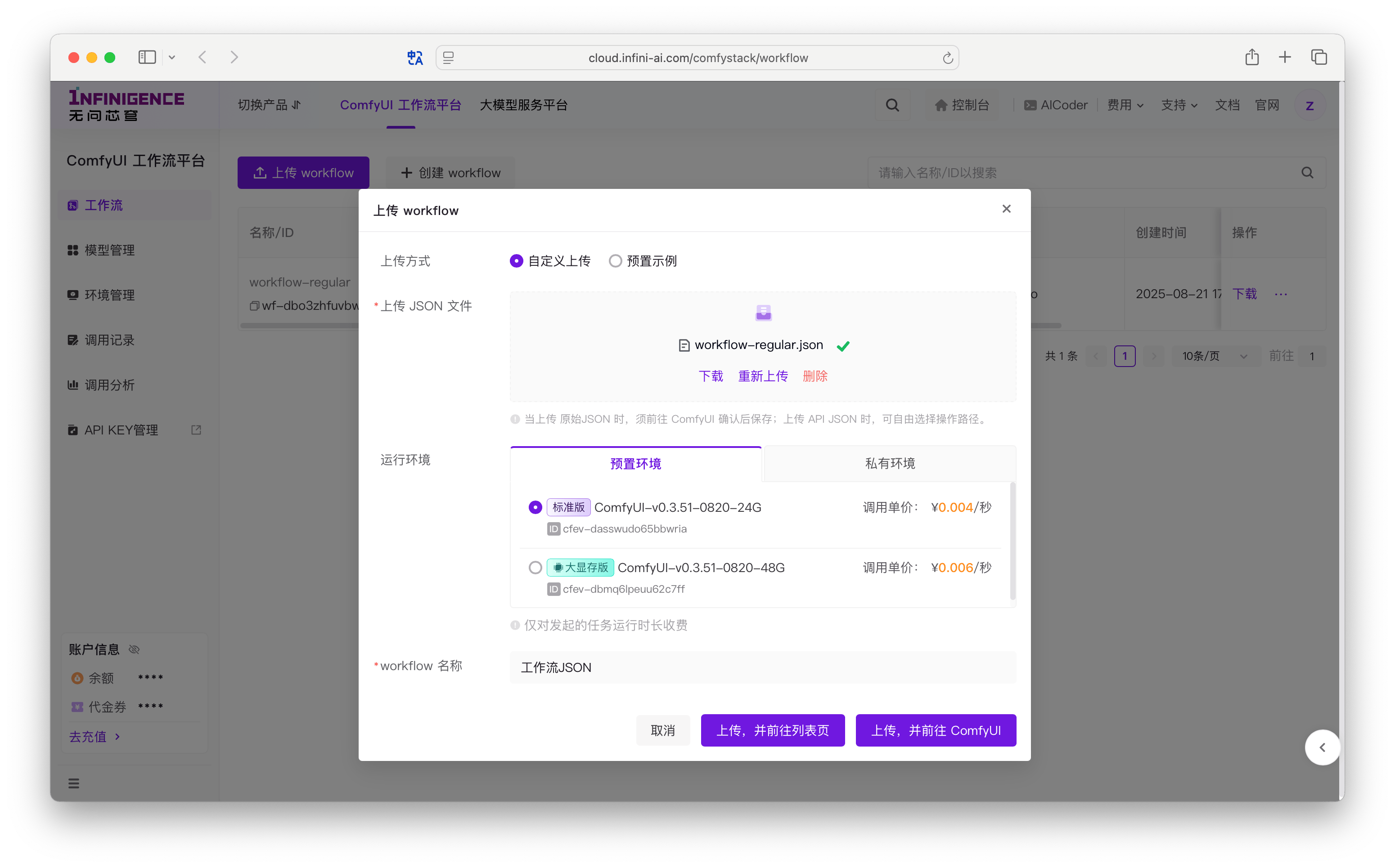Click the 创建 workflow button
Viewport: 1395px width, 868px height.
click(450, 173)
